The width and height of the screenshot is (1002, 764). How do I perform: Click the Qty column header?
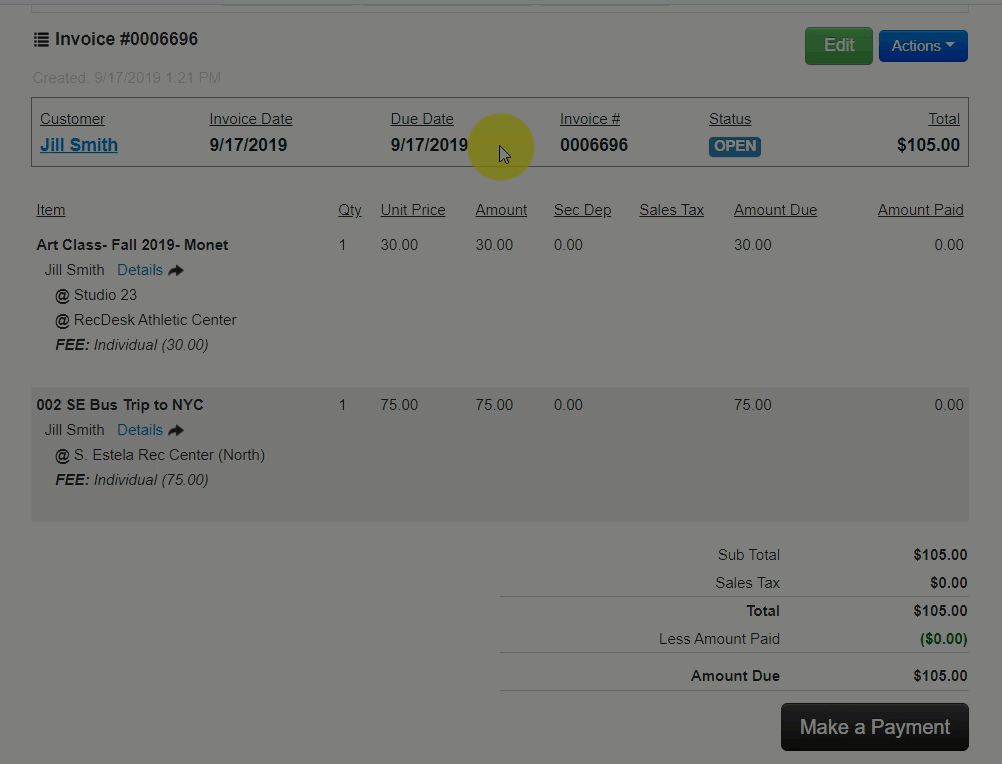[x=350, y=210]
